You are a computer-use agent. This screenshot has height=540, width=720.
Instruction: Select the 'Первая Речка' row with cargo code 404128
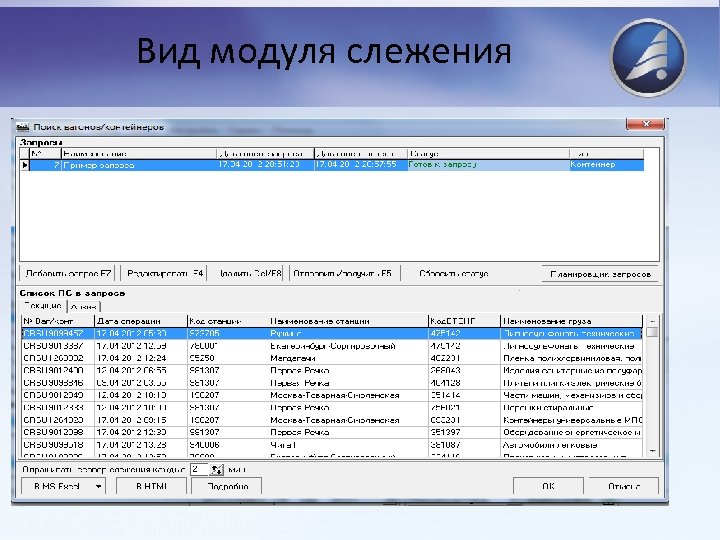click(x=332, y=383)
